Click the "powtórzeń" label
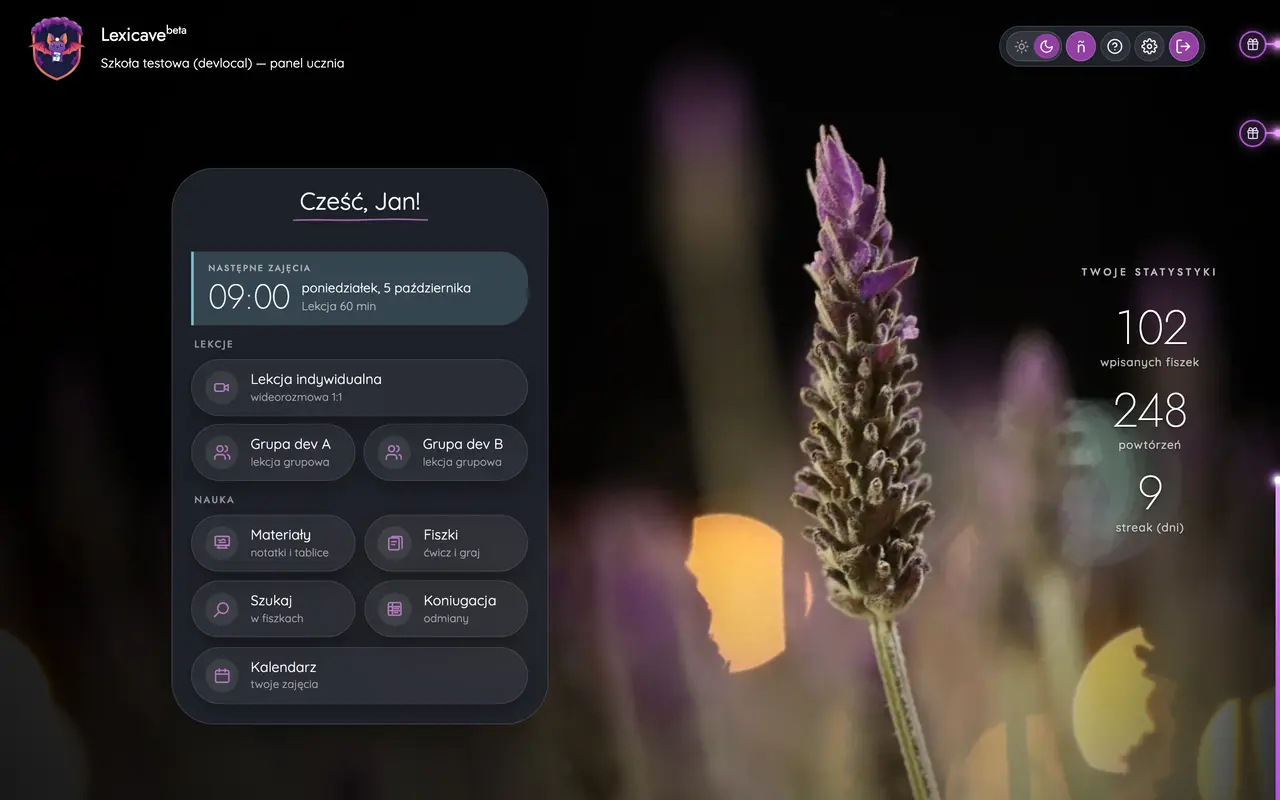Viewport: 1280px width, 800px height. click(1150, 445)
